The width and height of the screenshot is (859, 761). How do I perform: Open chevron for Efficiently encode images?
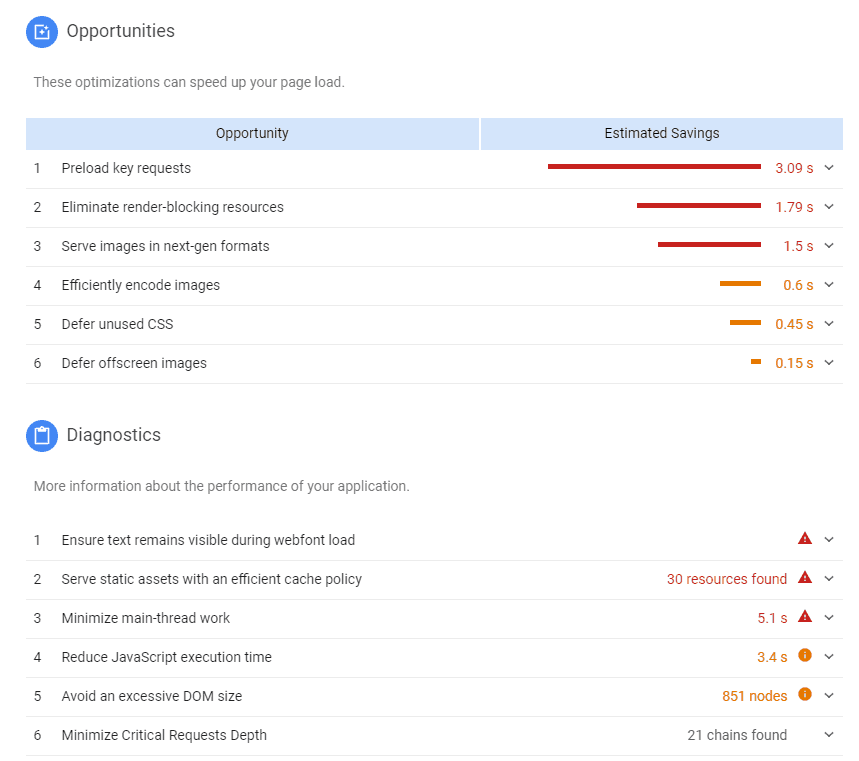tap(829, 285)
